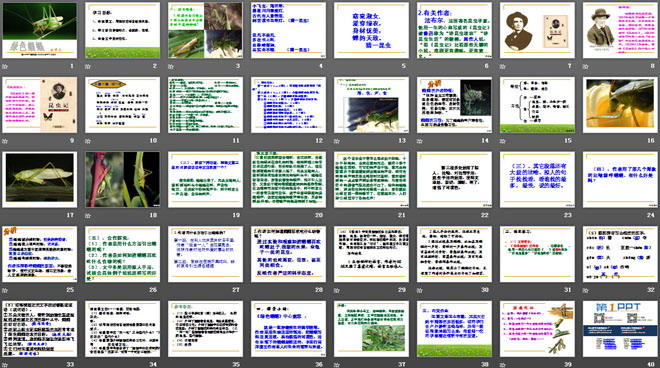Click the animation star icon under slide 3
This screenshot has height=368, width=660.
[x=171, y=66]
